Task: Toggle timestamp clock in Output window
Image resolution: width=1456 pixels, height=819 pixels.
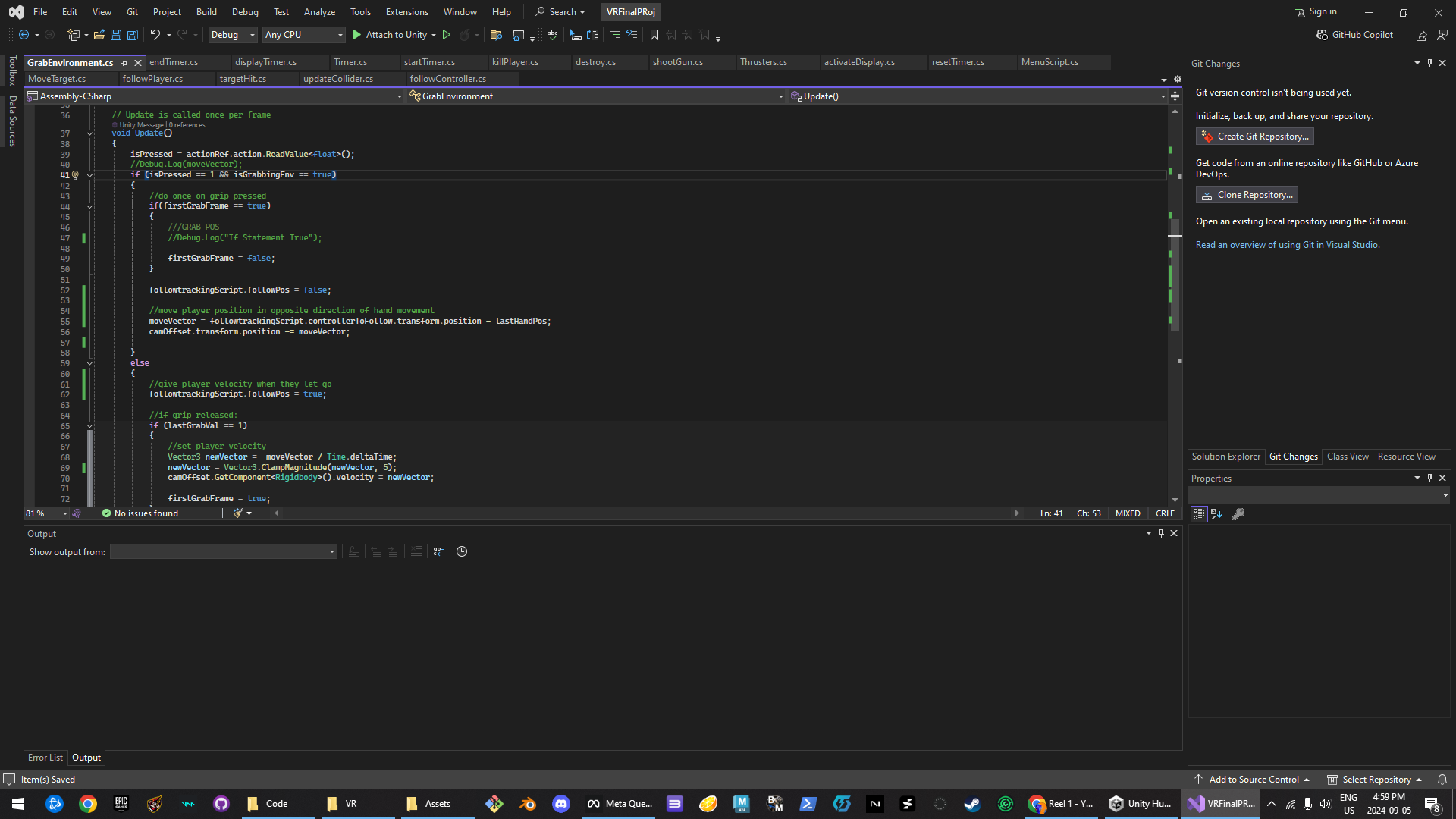Action: click(x=462, y=551)
